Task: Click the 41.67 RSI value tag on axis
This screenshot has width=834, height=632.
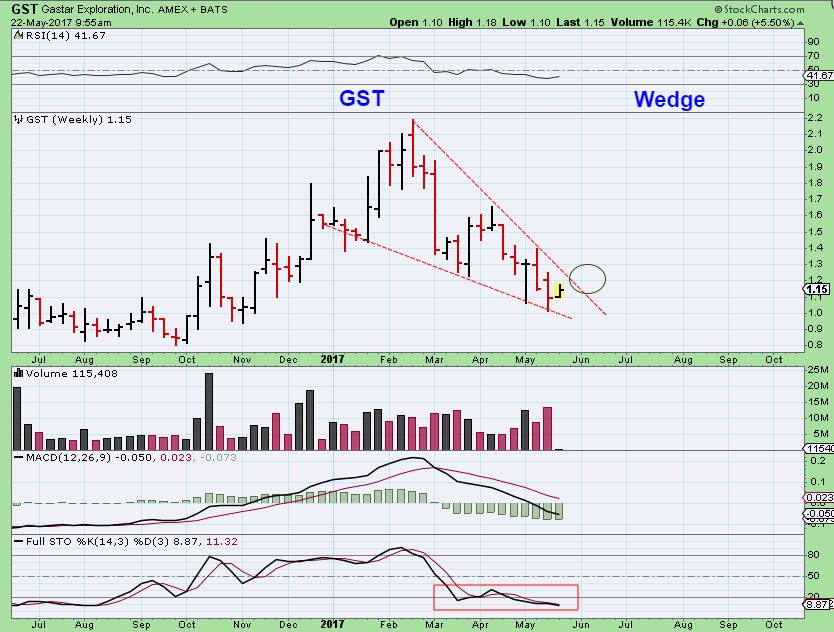Action: pyautogui.click(x=818, y=76)
